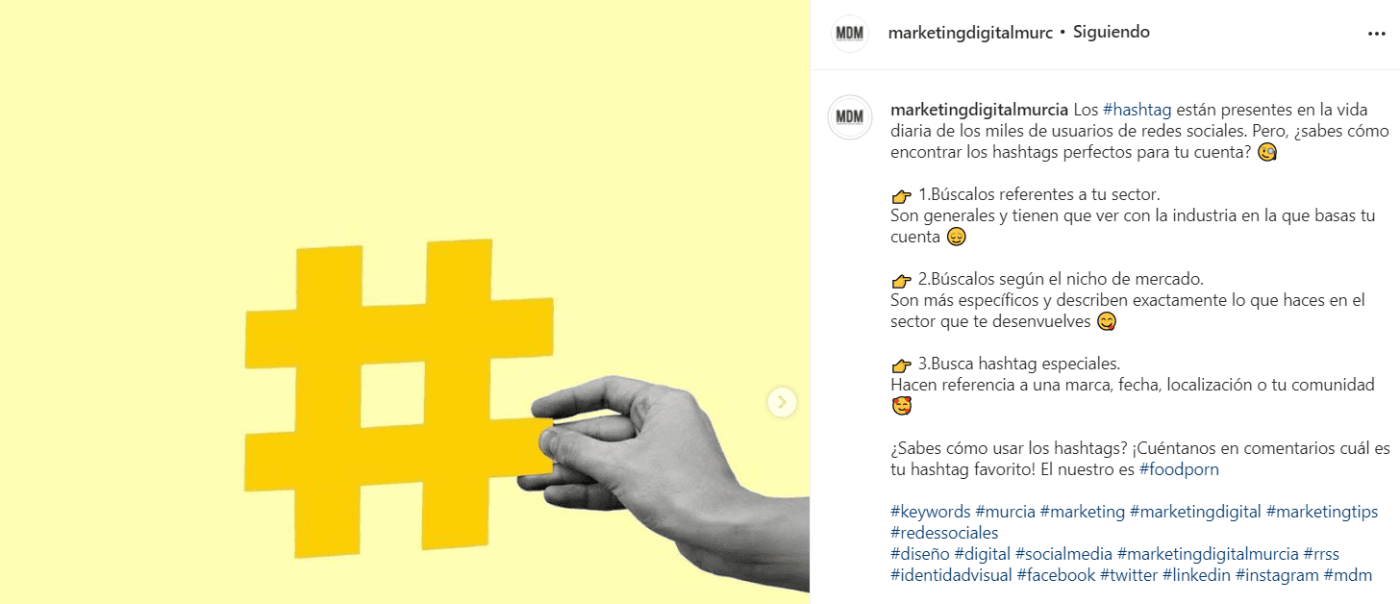Open MDM avatar beside the caption
Viewport: 1400px width, 604px height.
(850, 117)
